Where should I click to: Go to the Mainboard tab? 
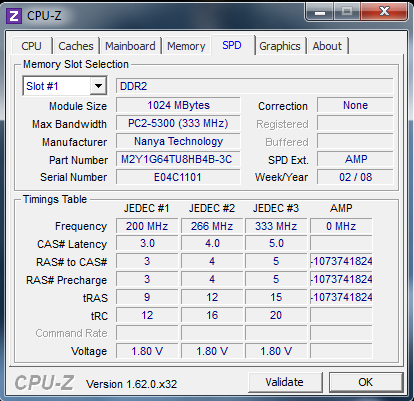pyautogui.click(x=130, y=46)
